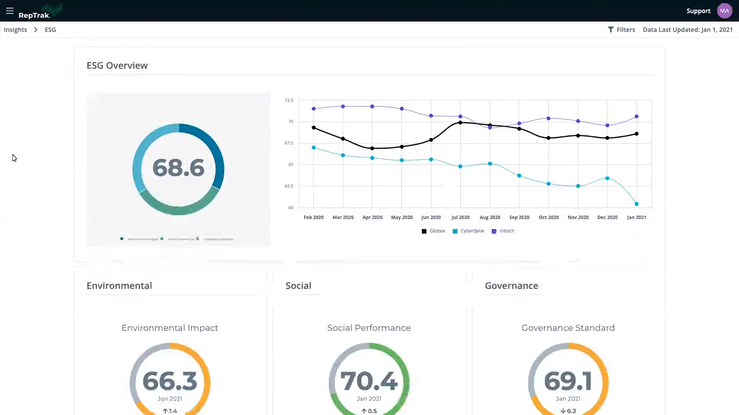Toggle the Intech legend series
The width and height of the screenshot is (739, 415).
tap(503, 231)
